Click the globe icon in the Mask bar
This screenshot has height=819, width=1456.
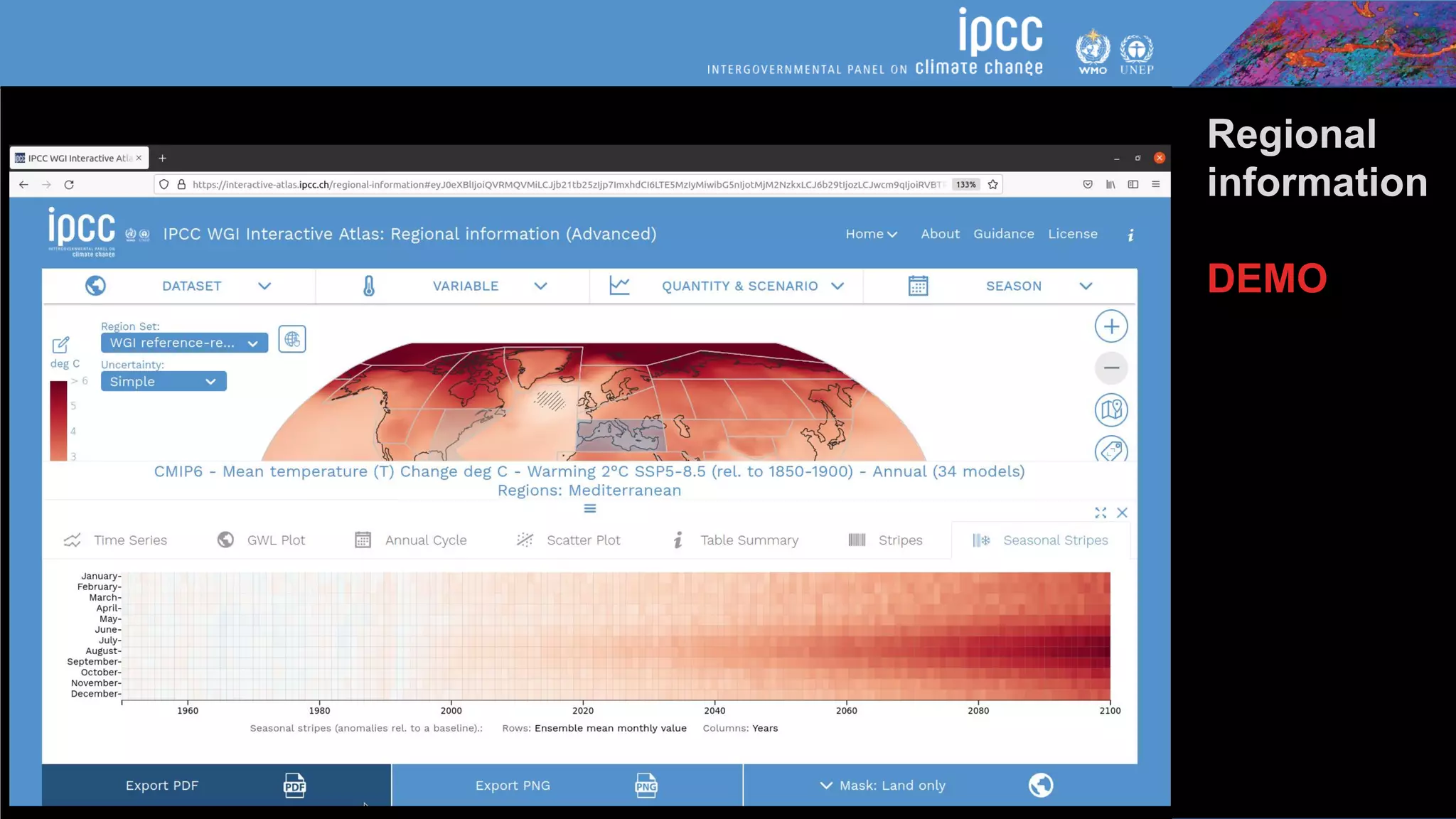click(1041, 786)
